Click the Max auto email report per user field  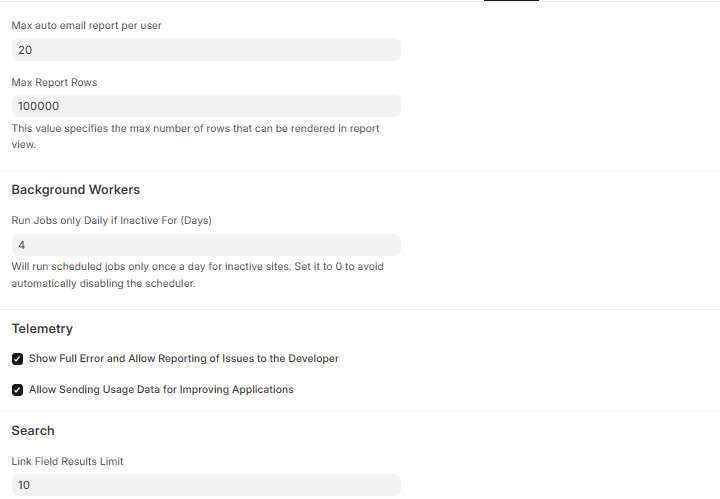pyautogui.click(x=205, y=49)
